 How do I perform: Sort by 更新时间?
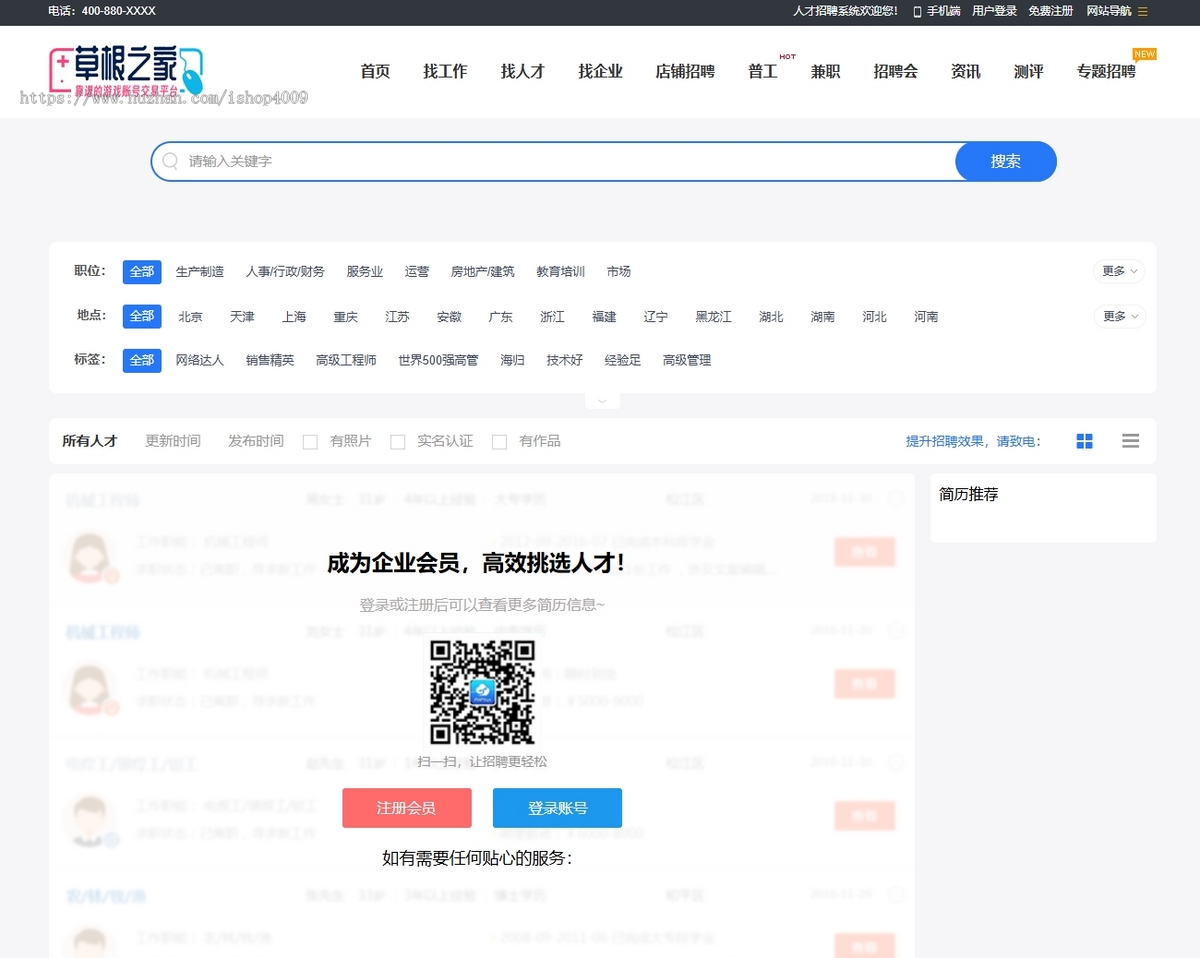173,441
